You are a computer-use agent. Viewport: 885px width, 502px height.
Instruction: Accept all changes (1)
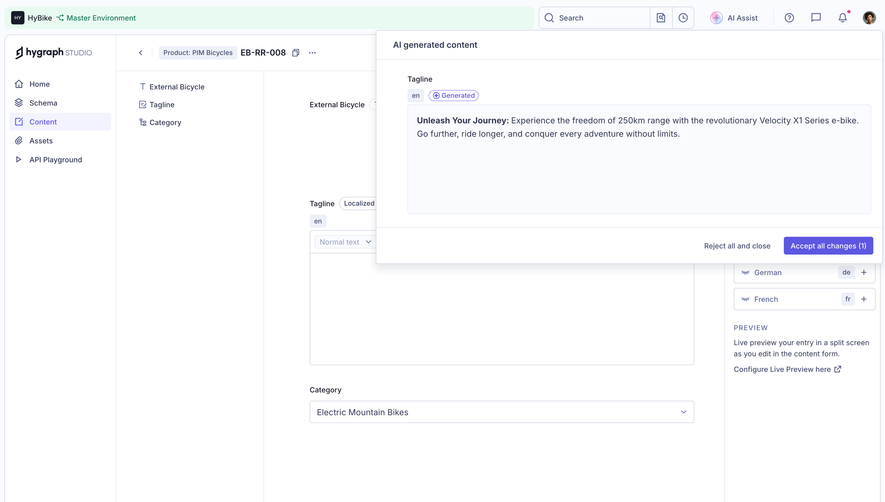[x=828, y=246]
